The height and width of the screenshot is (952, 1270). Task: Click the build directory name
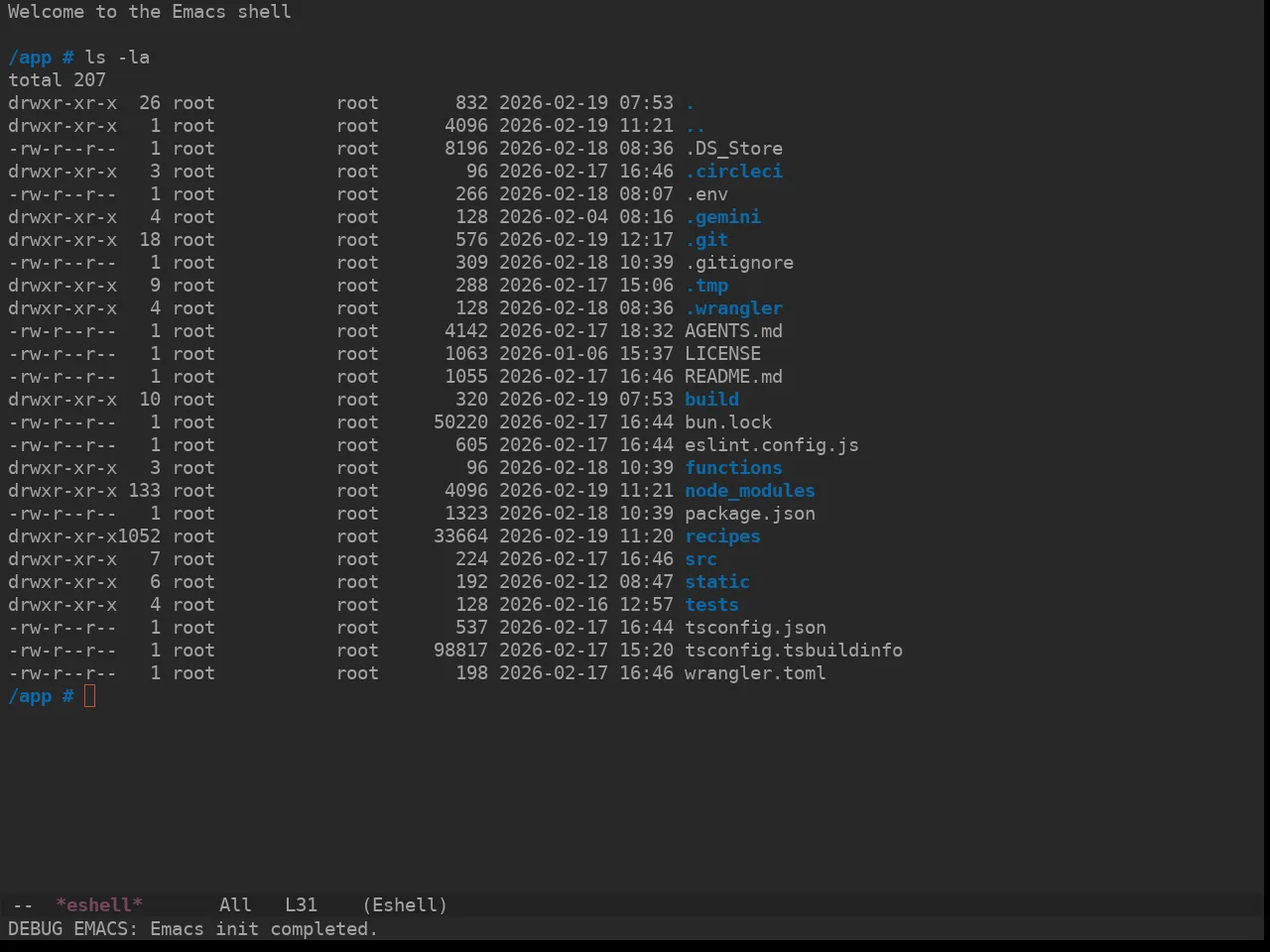pyautogui.click(x=712, y=400)
